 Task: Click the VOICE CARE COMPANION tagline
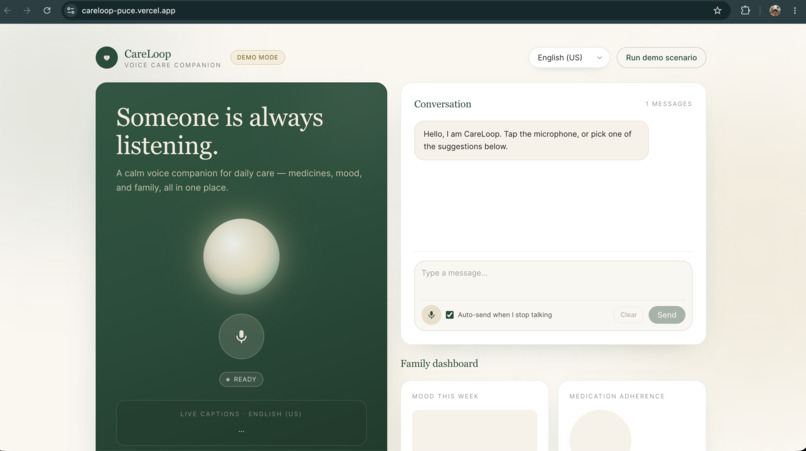tap(173, 65)
